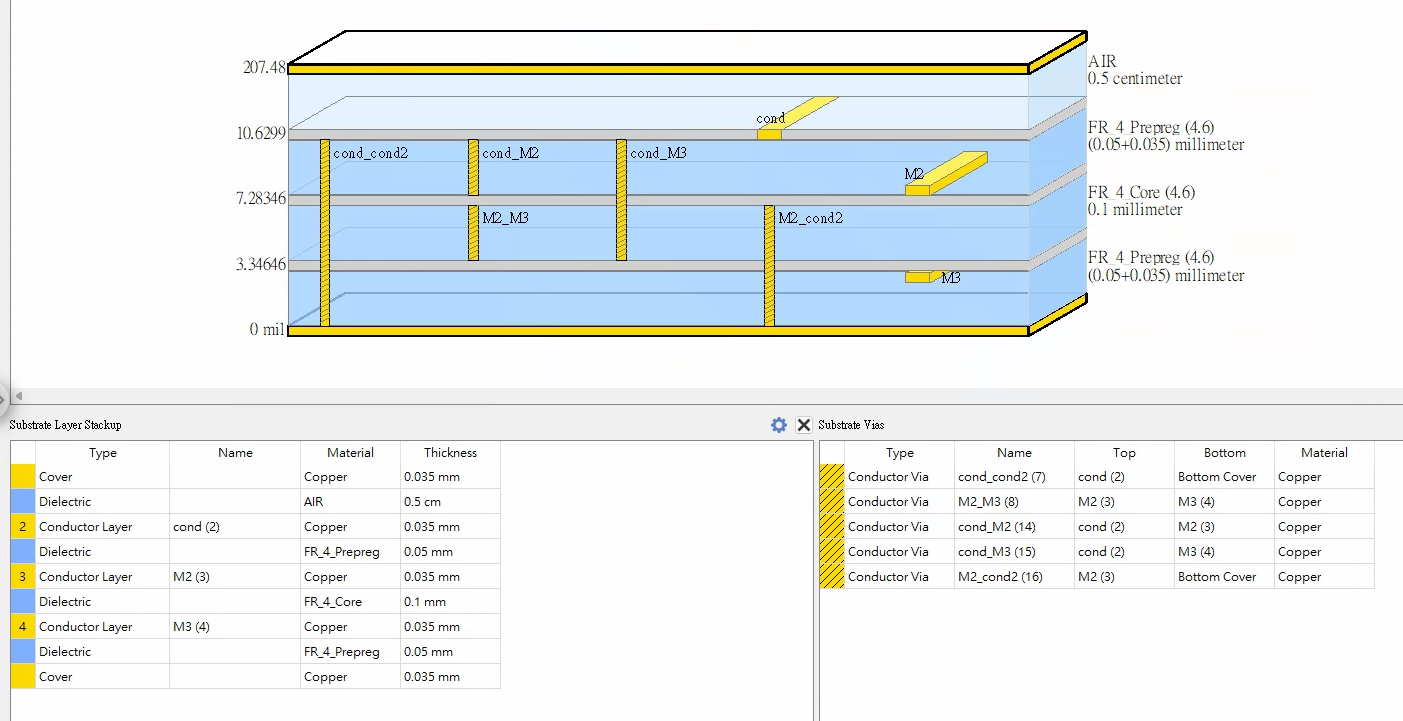Click the hatched via icon for cond_M2 (14) row

tap(832, 527)
